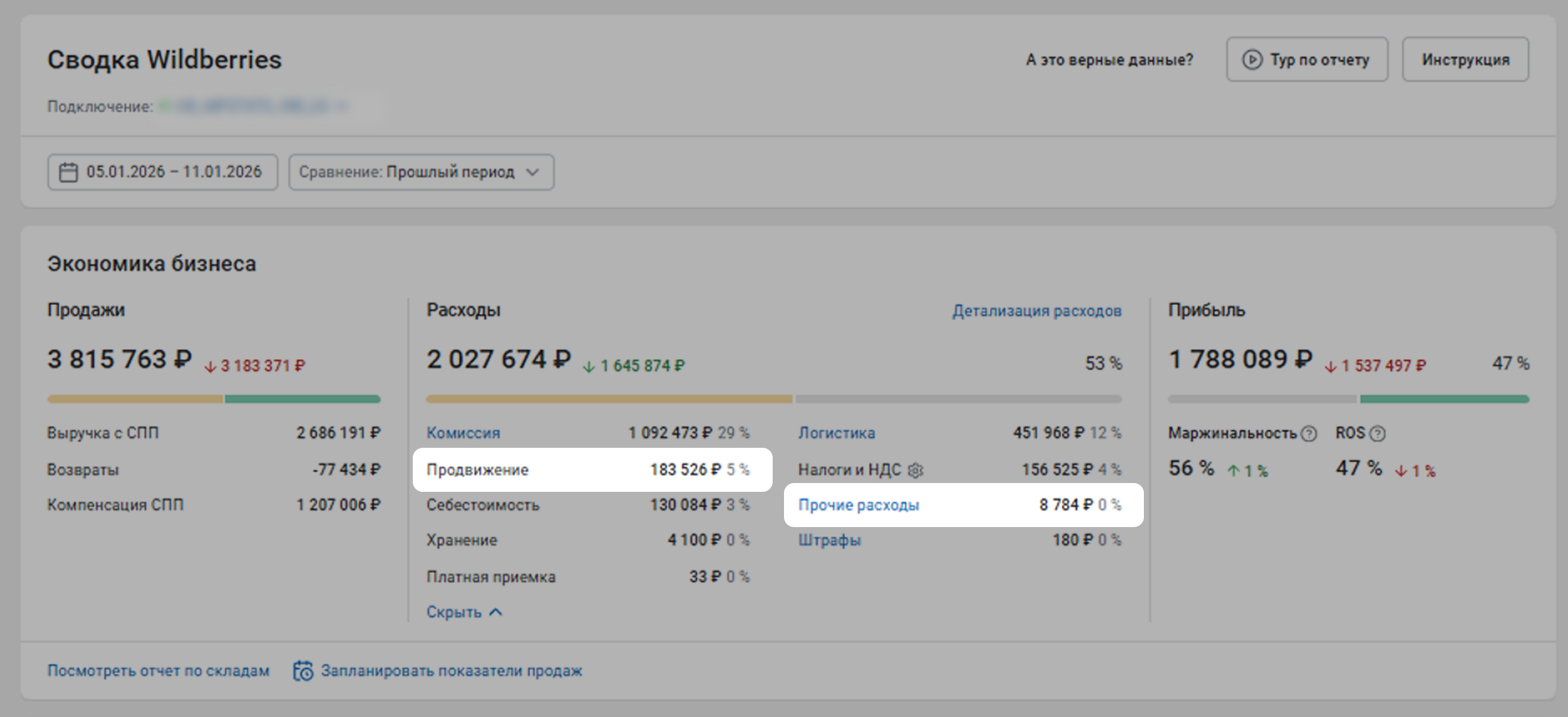Open Детализация расходов link

[1036, 311]
